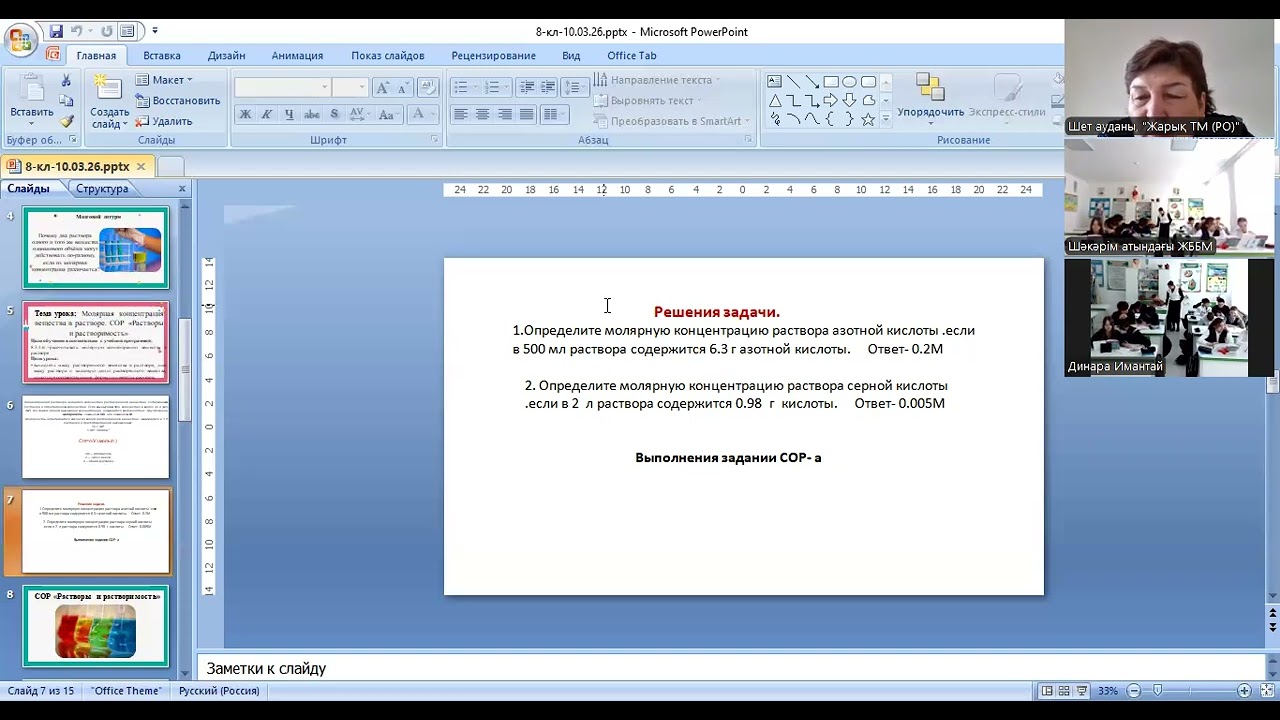Open the font size dropdown
This screenshot has height=720, width=1280.
[x=362, y=88]
